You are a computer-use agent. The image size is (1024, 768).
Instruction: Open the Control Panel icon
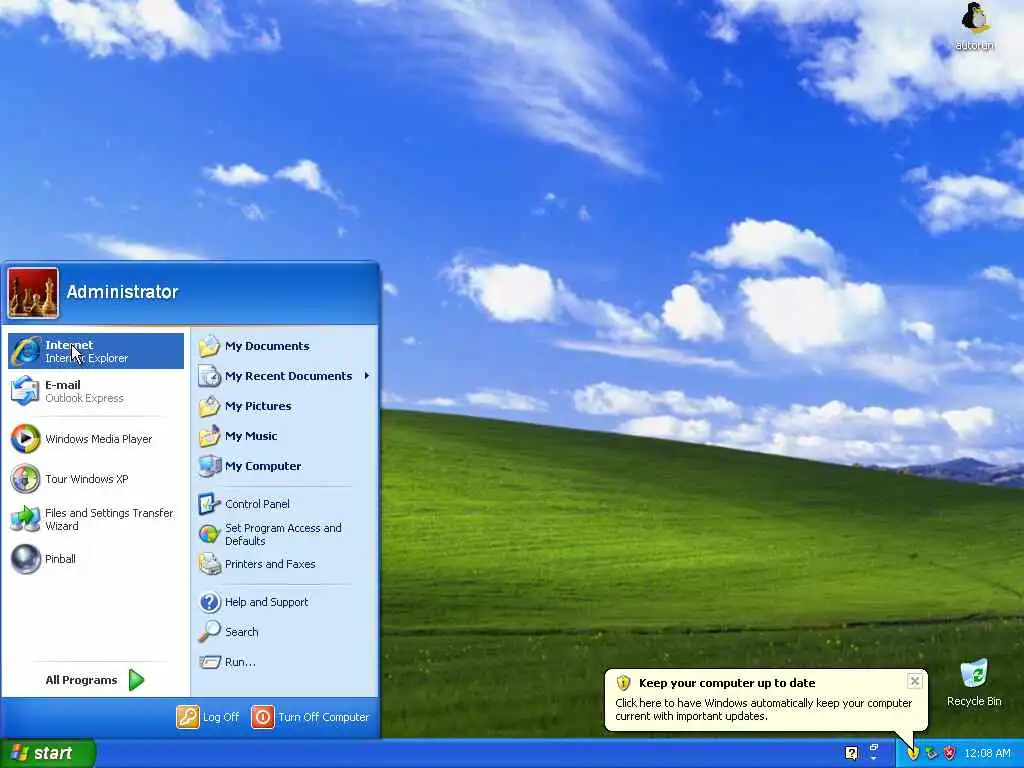pyautogui.click(x=210, y=504)
